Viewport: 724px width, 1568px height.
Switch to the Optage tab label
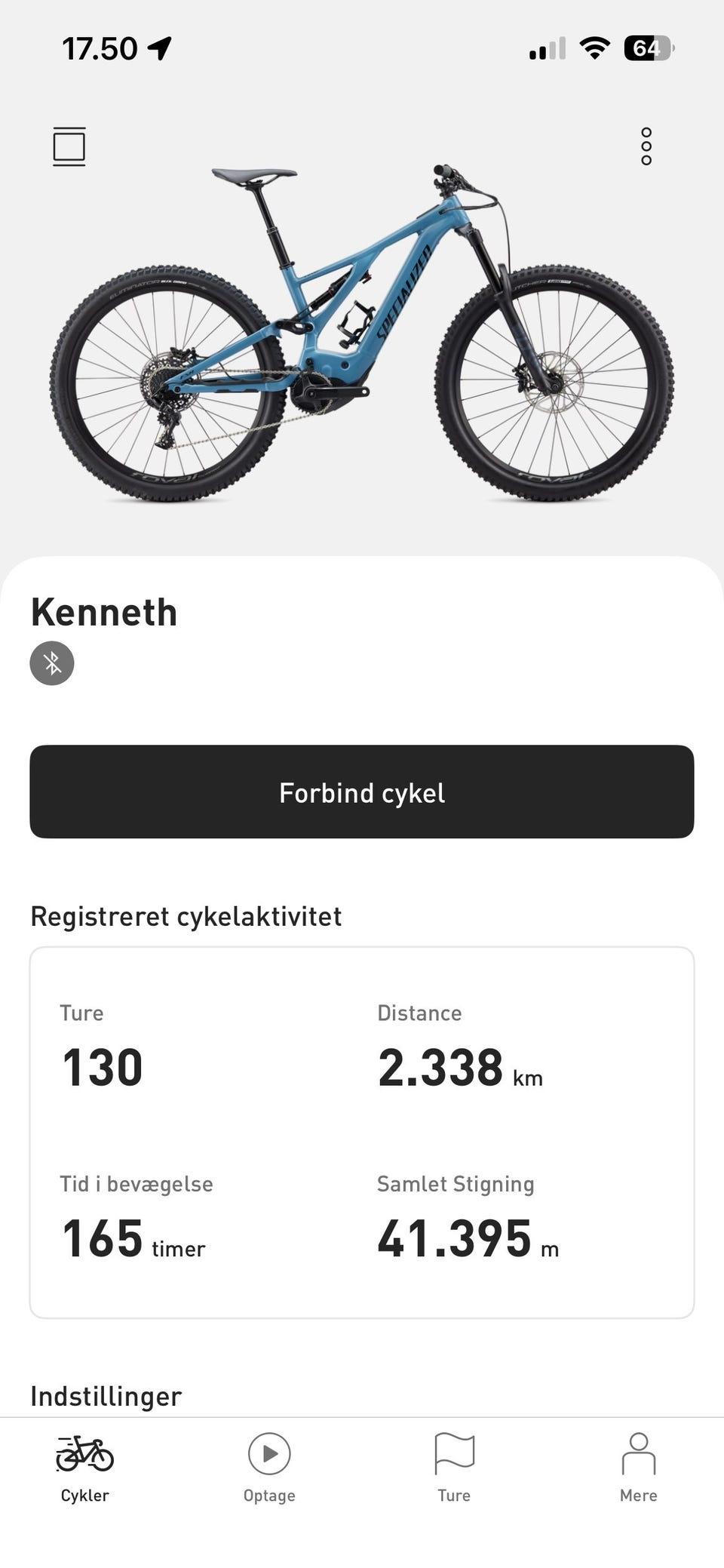[x=269, y=1496]
